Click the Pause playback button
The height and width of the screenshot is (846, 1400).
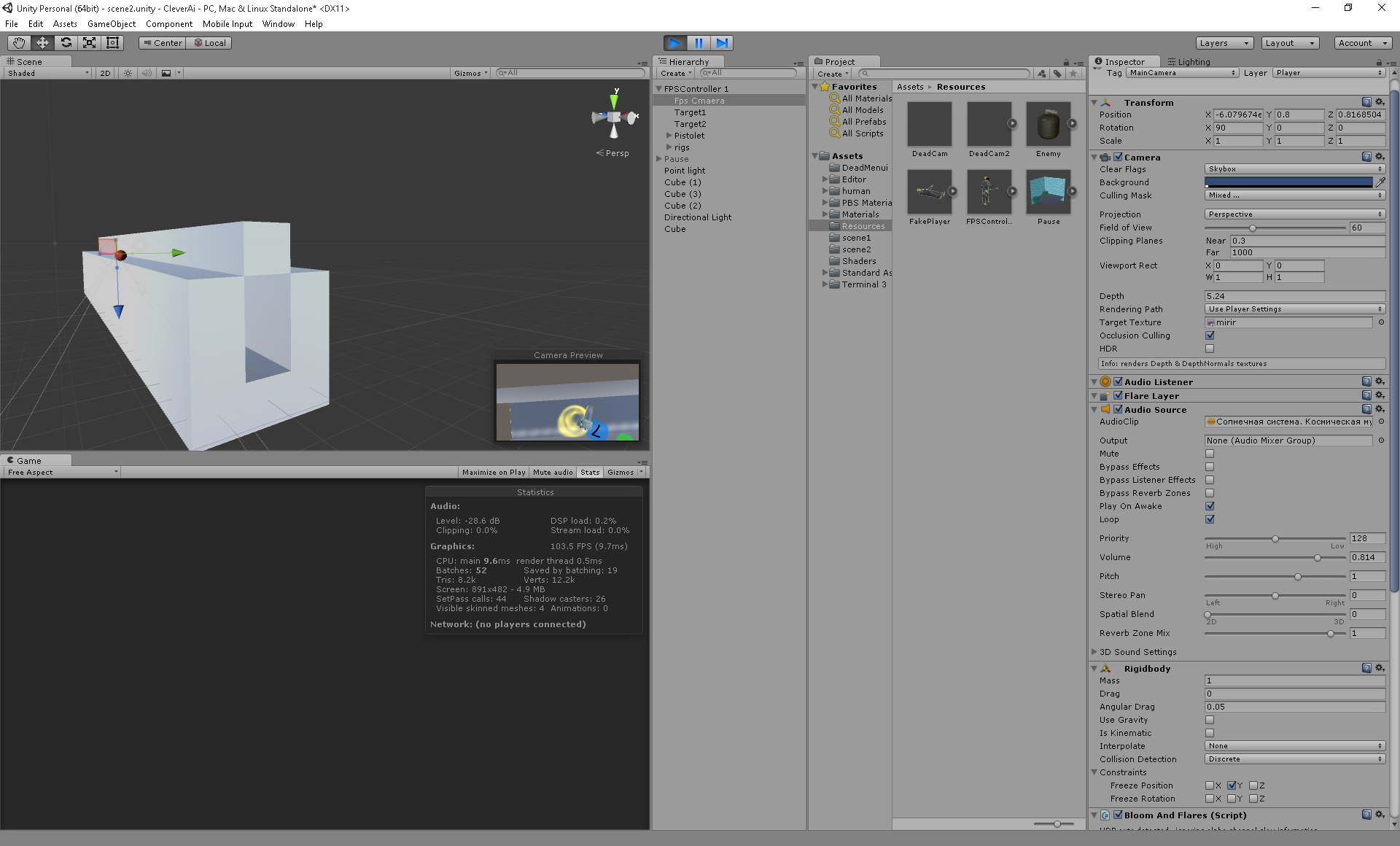(699, 43)
